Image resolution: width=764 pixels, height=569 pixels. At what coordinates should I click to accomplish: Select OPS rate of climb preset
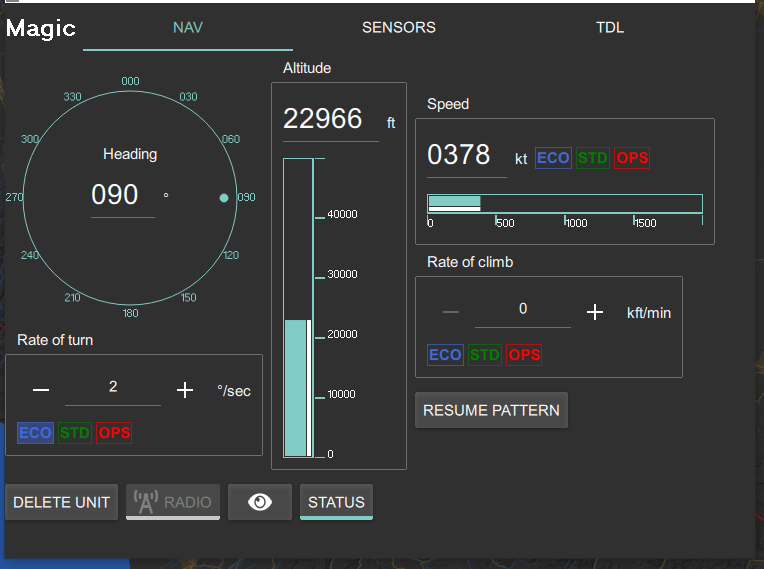[x=524, y=355]
